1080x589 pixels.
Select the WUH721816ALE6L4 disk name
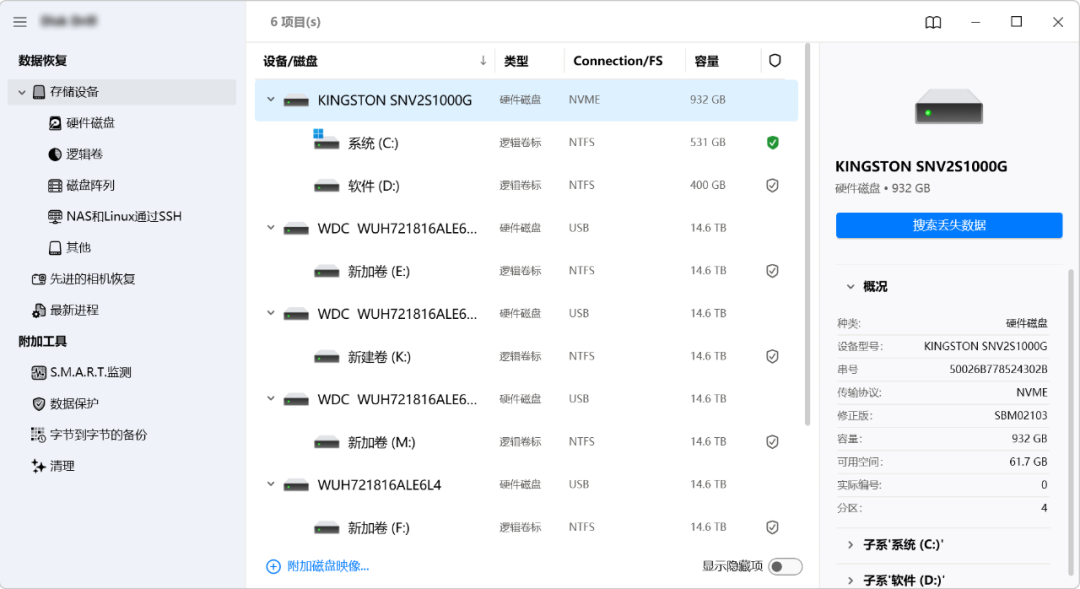point(380,485)
